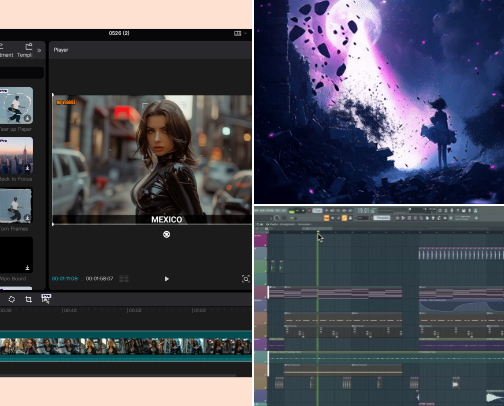Open the full-screen preview icon in Player
Image resolution: width=504 pixels, height=406 pixels.
[x=246, y=279]
